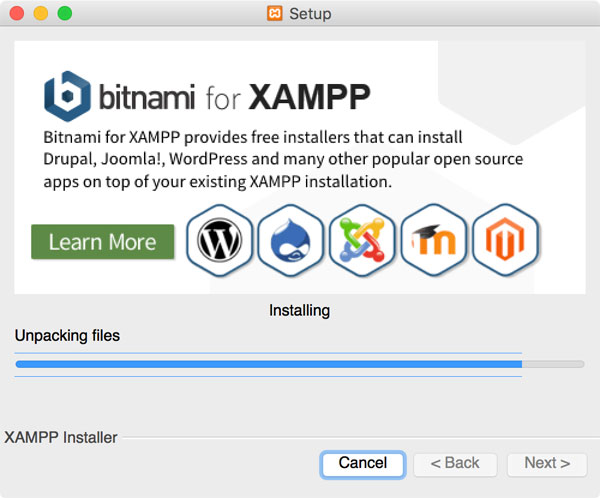Image resolution: width=600 pixels, height=498 pixels.
Task: Zoom the Setup window with green button
Action: [x=65, y=13]
